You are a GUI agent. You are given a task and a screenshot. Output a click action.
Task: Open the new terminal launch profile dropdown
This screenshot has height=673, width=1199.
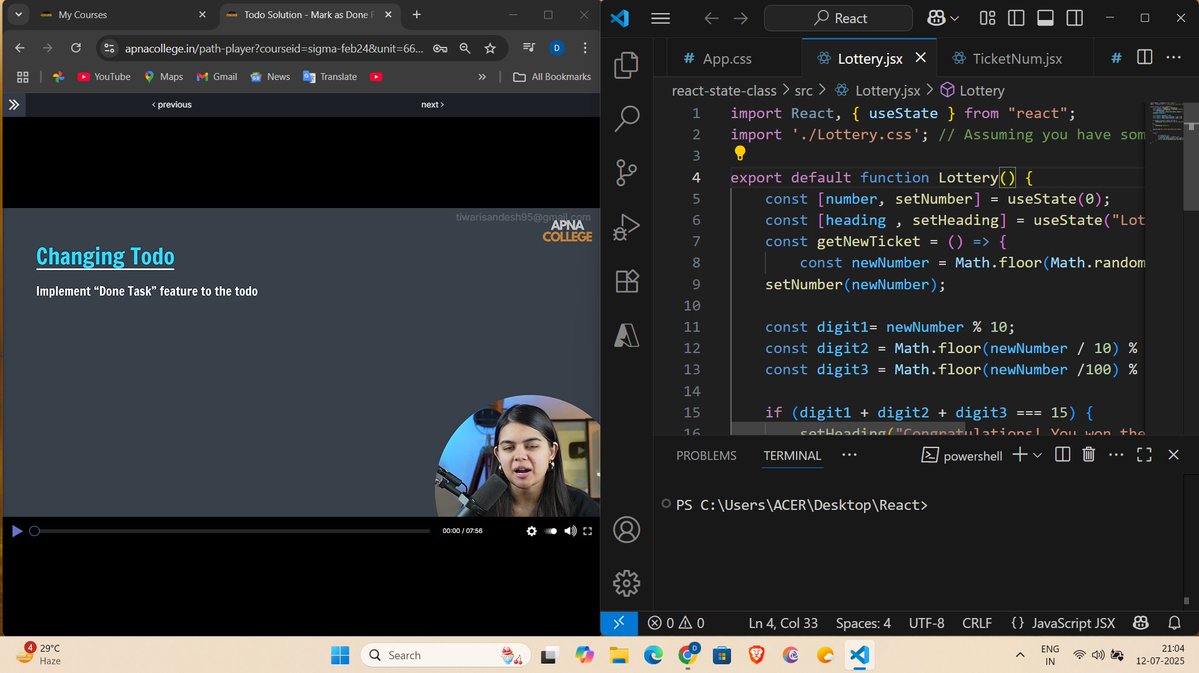pos(1038,455)
